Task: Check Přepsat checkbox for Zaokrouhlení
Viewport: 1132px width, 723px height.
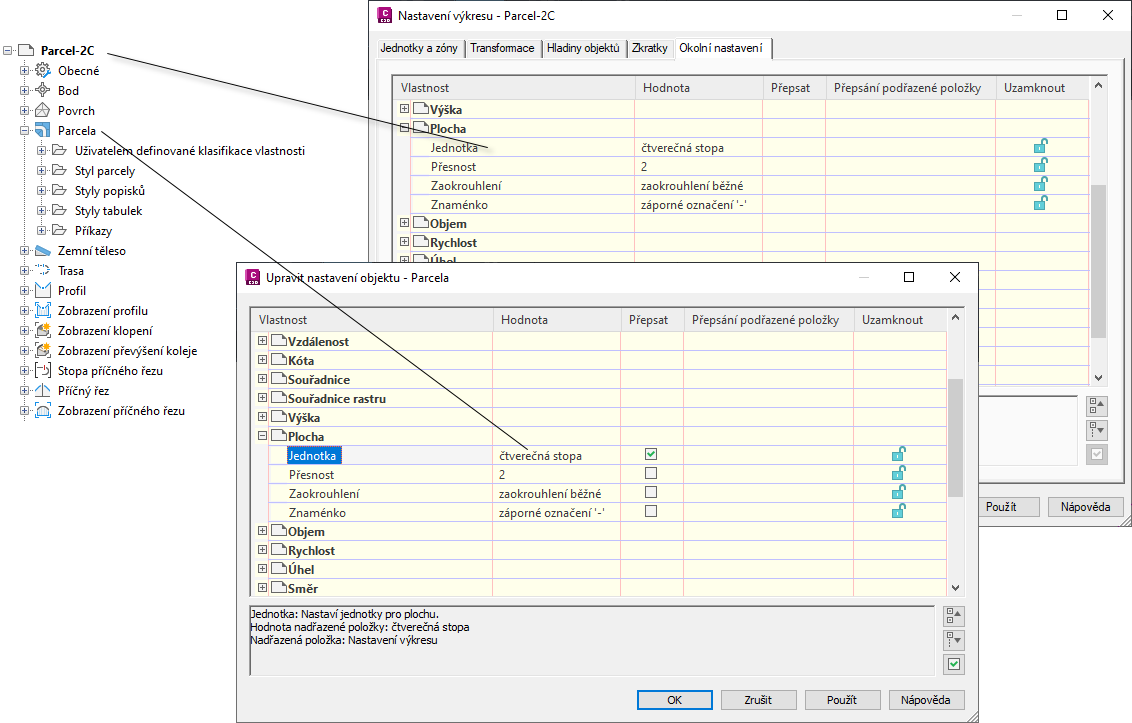Action: 650,492
